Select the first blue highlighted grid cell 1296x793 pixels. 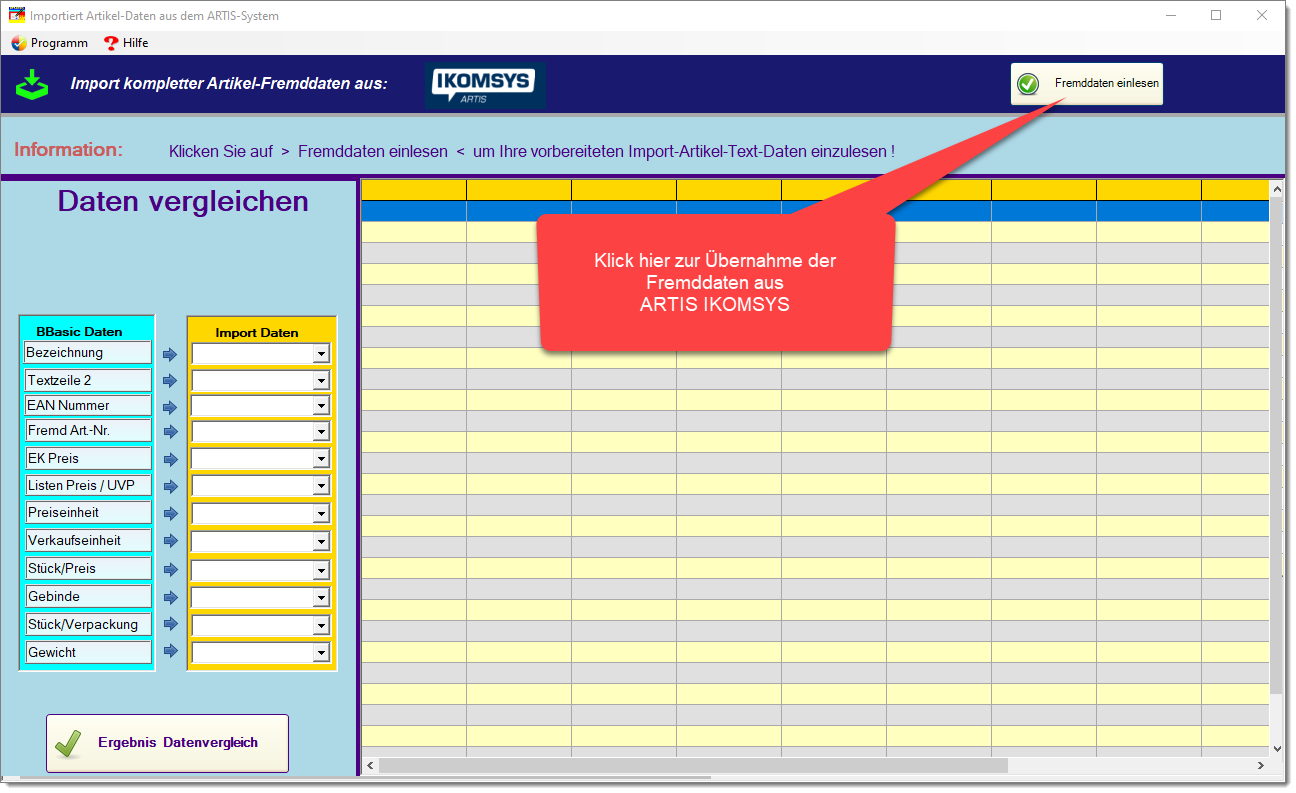pos(413,211)
